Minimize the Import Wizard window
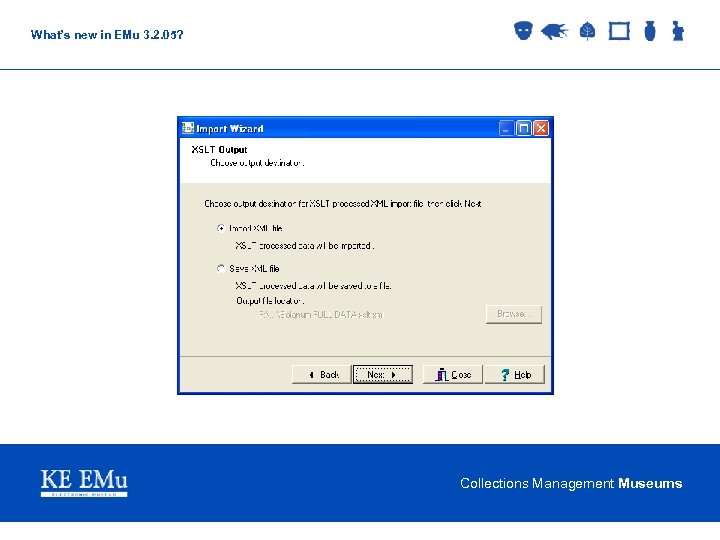720x540 pixels. pyautogui.click(x=506, y=128)
